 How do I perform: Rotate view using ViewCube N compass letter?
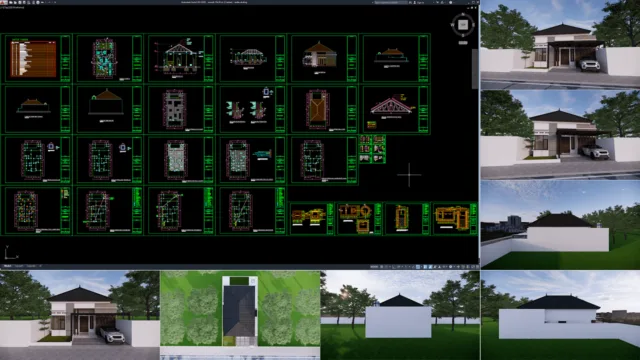click(x=463, y=15)
